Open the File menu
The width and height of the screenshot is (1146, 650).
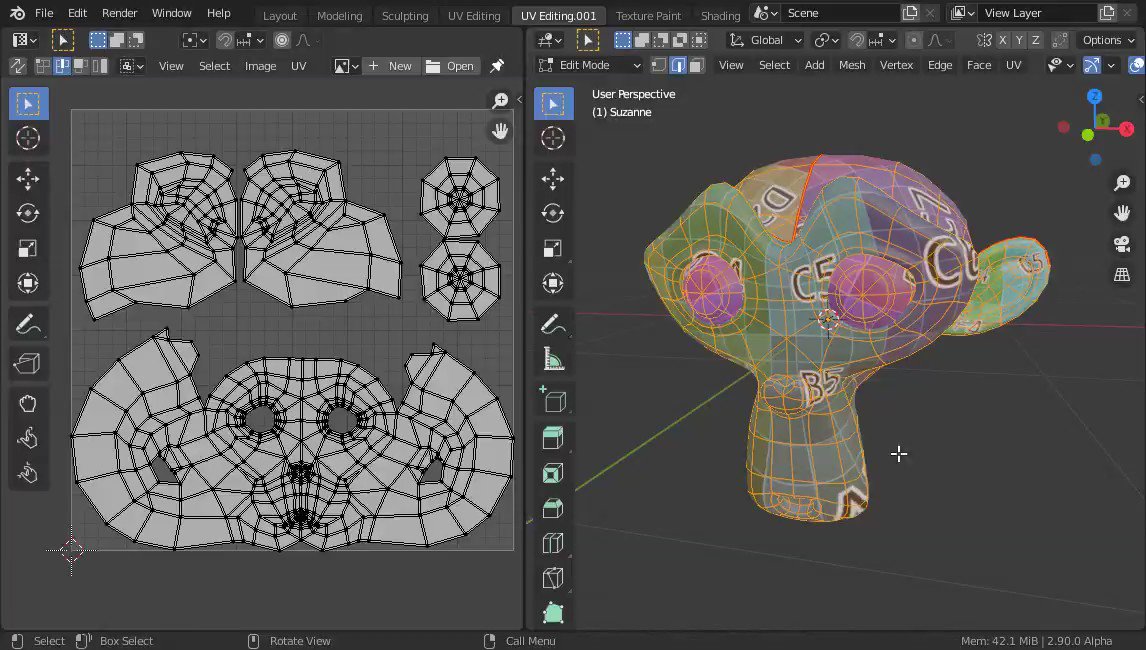pyautogui.click(x=44, y=13)
